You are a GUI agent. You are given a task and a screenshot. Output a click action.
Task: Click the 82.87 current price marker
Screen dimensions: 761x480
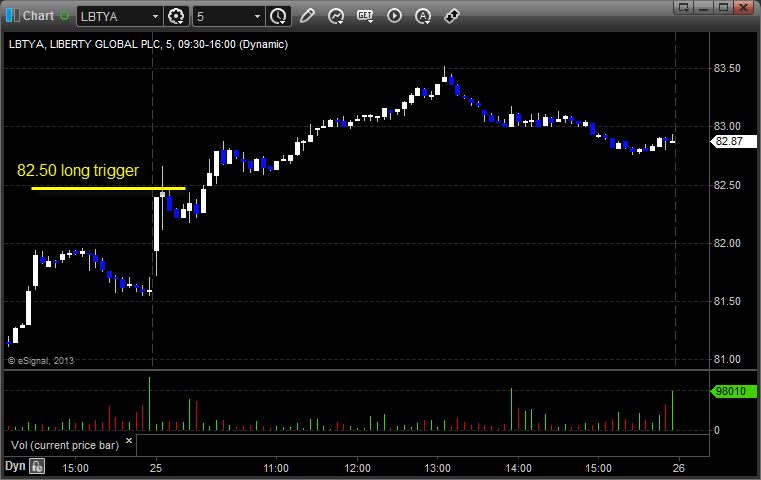(733, 141)
